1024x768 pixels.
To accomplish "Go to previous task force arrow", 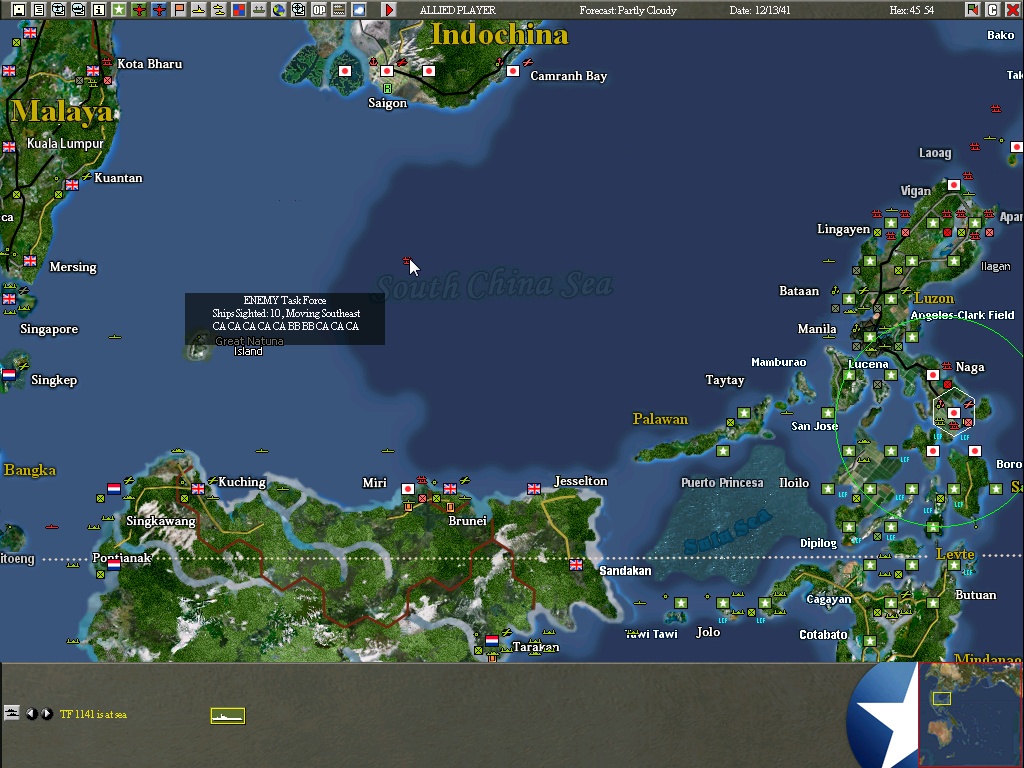I will pyautogui.click(x=31, y=714).
